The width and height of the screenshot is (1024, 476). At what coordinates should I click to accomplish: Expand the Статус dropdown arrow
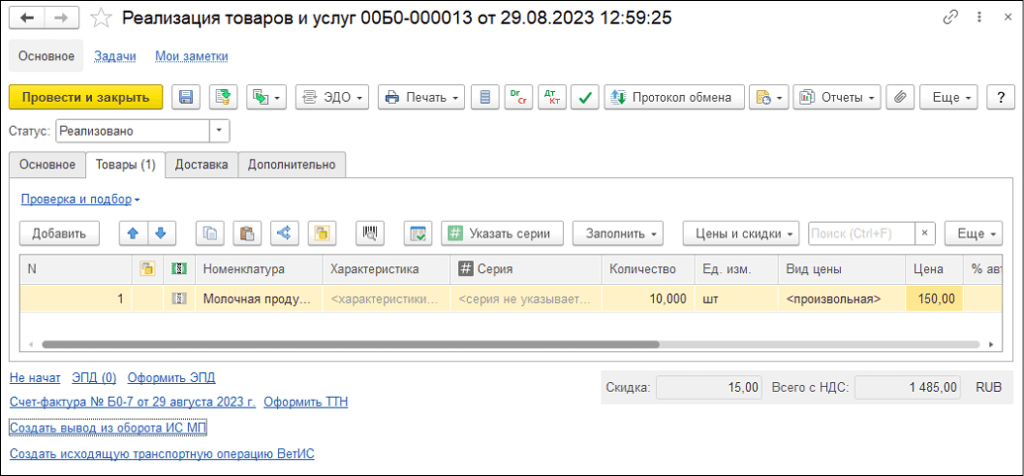click(219, 131)
